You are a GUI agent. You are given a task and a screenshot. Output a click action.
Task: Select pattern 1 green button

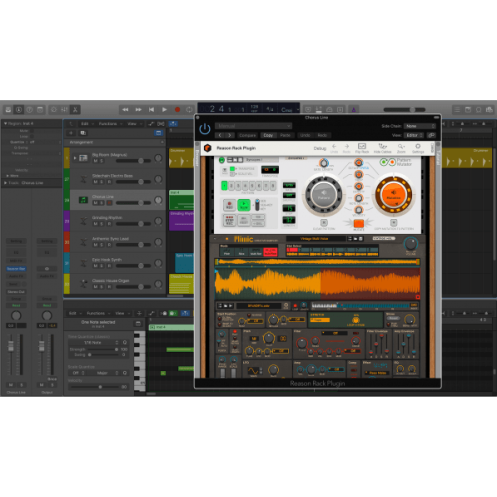pyautogui.click(x=224, y=186)
